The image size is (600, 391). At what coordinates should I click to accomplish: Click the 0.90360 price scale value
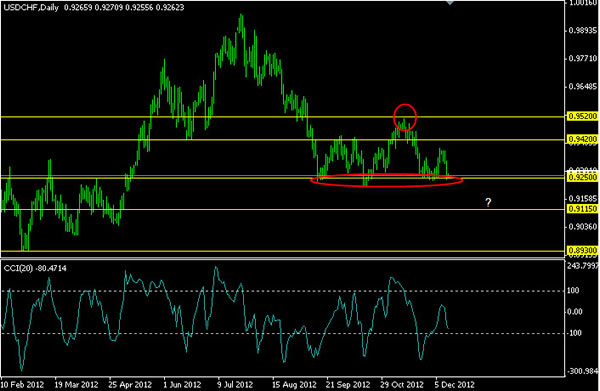click(582, 227)
